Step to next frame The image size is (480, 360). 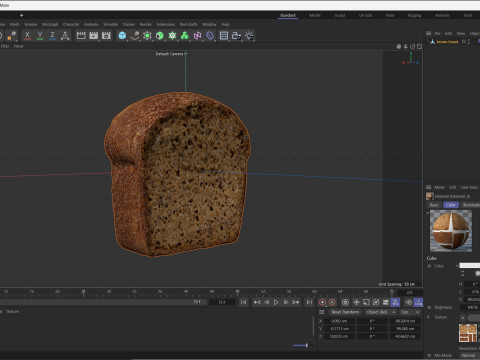[286, 302]
